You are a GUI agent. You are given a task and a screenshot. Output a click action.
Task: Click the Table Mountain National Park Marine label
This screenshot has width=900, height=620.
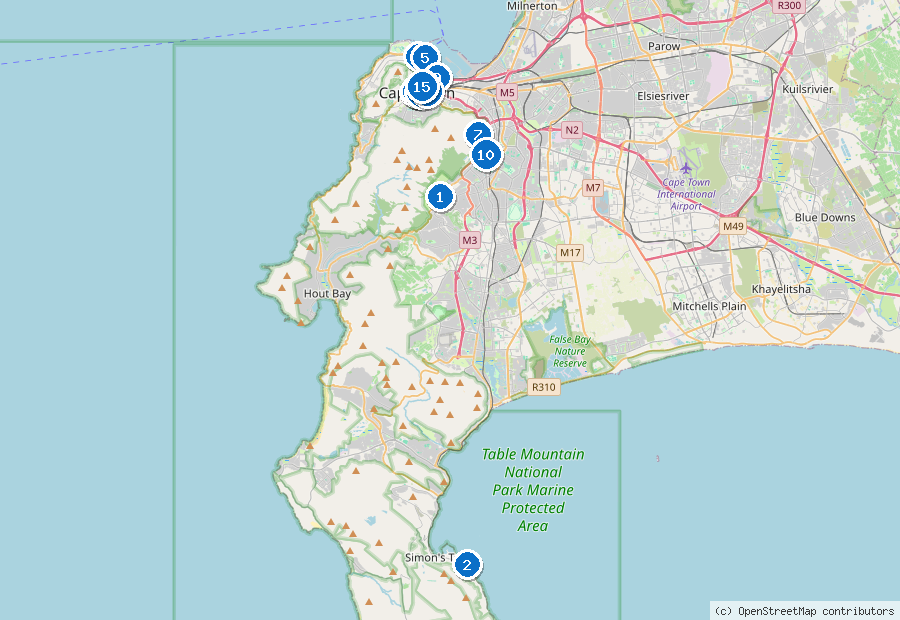pyautogui.click(x=533, y=490)
